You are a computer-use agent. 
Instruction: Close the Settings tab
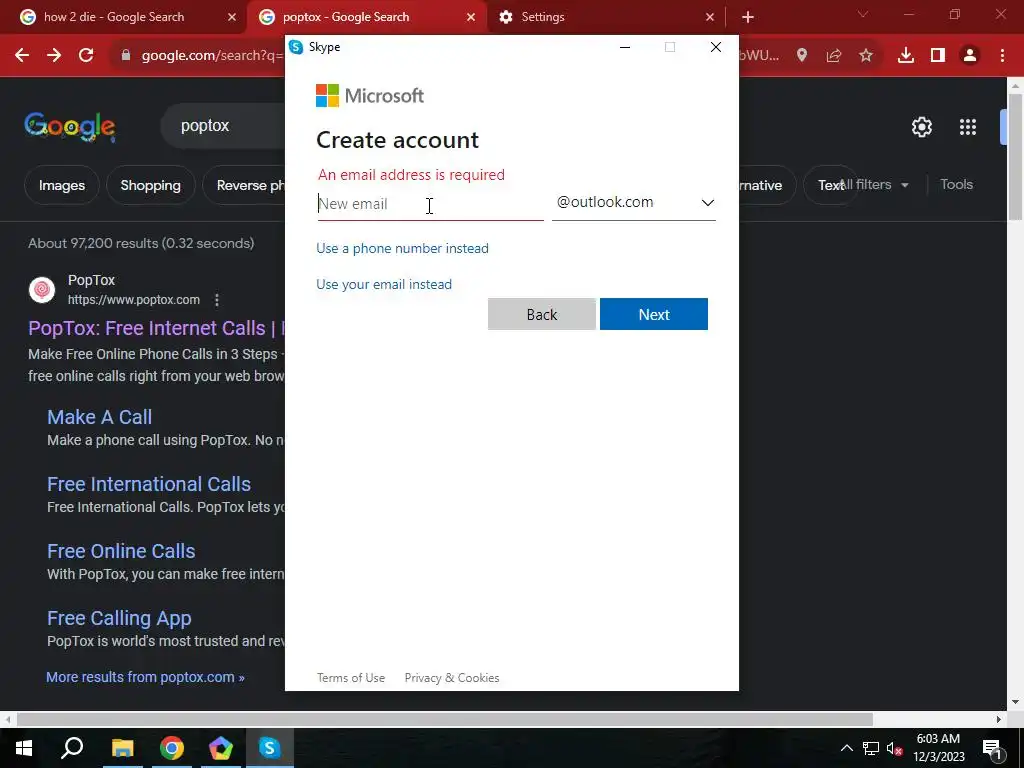(710, 17)
